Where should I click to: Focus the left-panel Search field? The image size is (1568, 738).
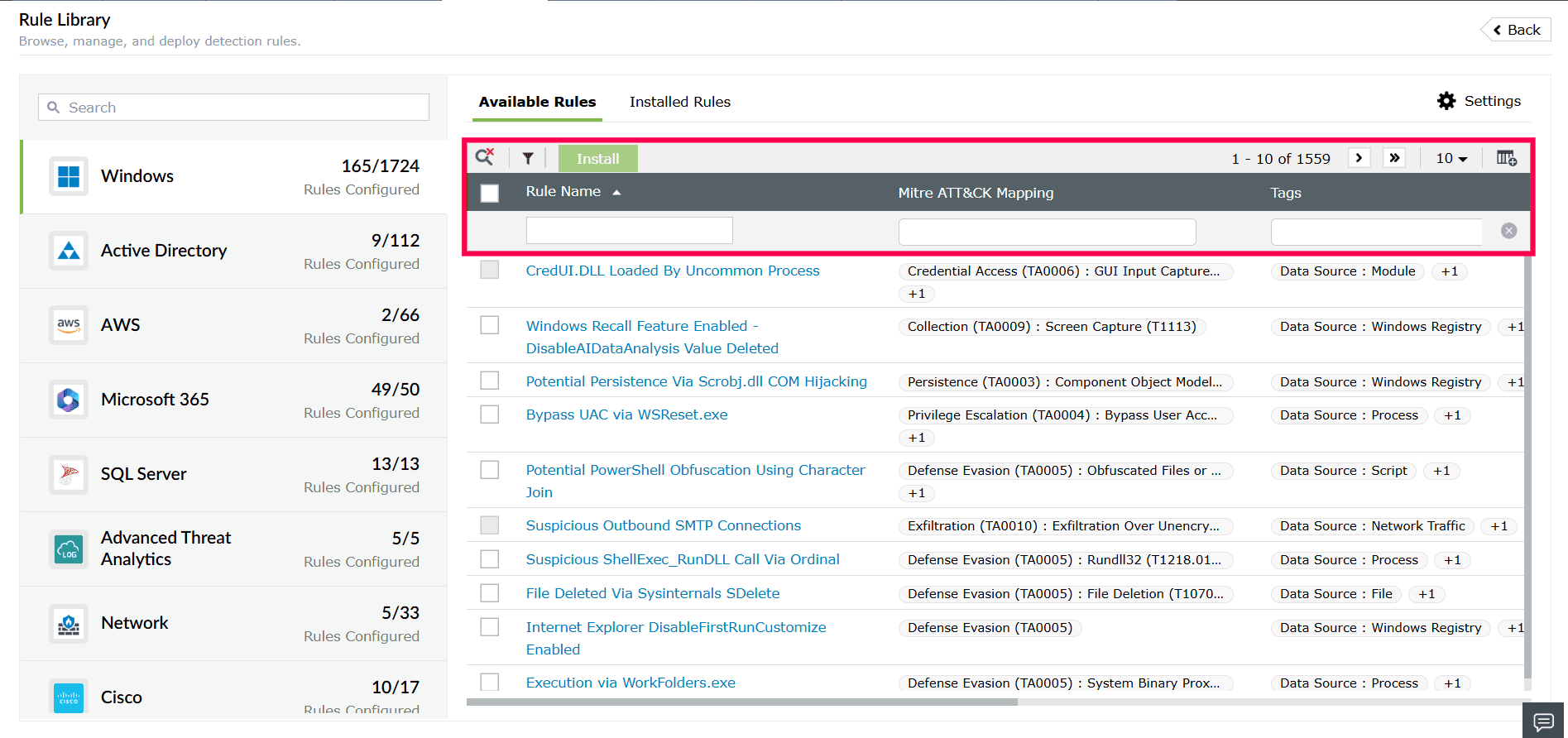pos(233,108)
